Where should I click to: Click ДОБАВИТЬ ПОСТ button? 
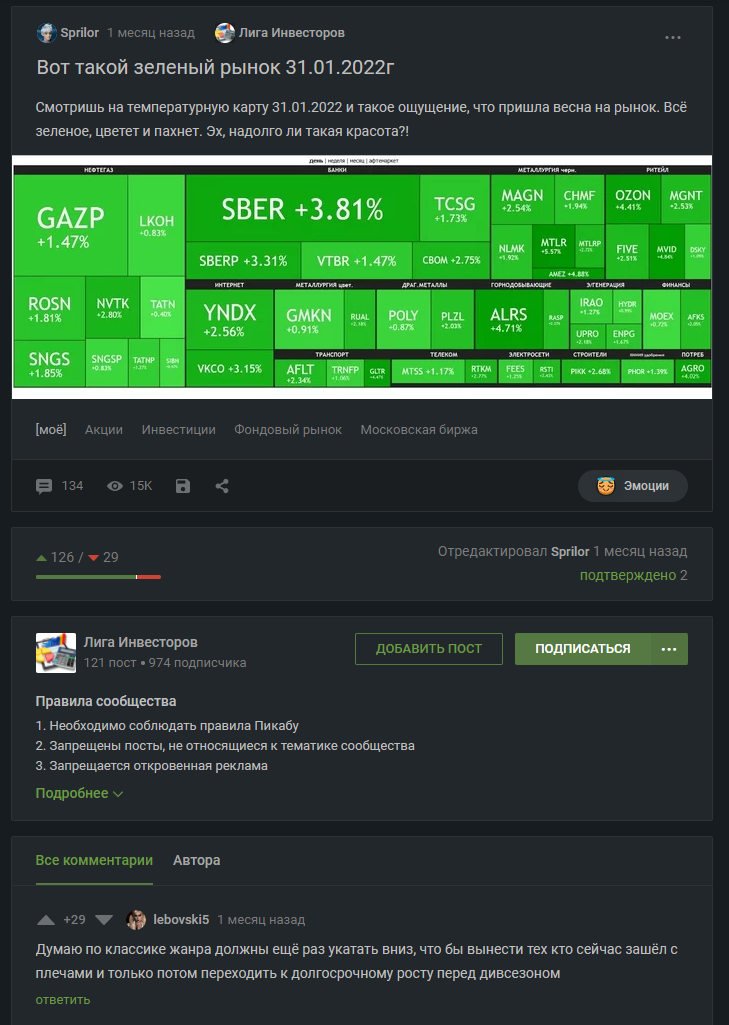[x=429, y=648]
